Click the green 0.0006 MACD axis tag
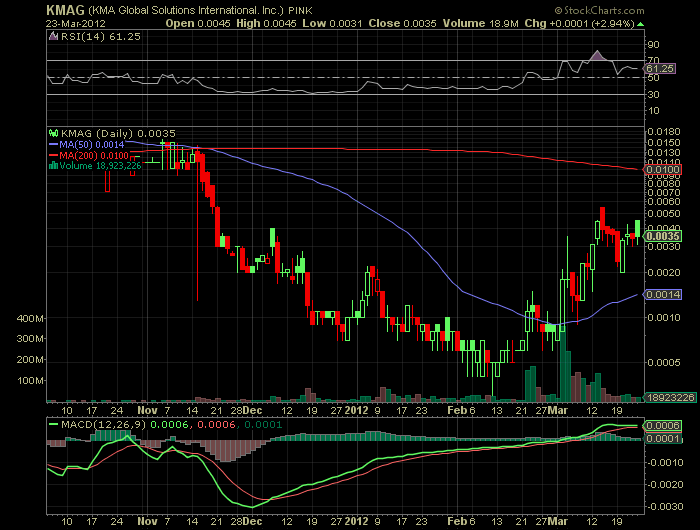Image resolution: width=700 pixels, height=530 pixels. (x=662, y=426)
